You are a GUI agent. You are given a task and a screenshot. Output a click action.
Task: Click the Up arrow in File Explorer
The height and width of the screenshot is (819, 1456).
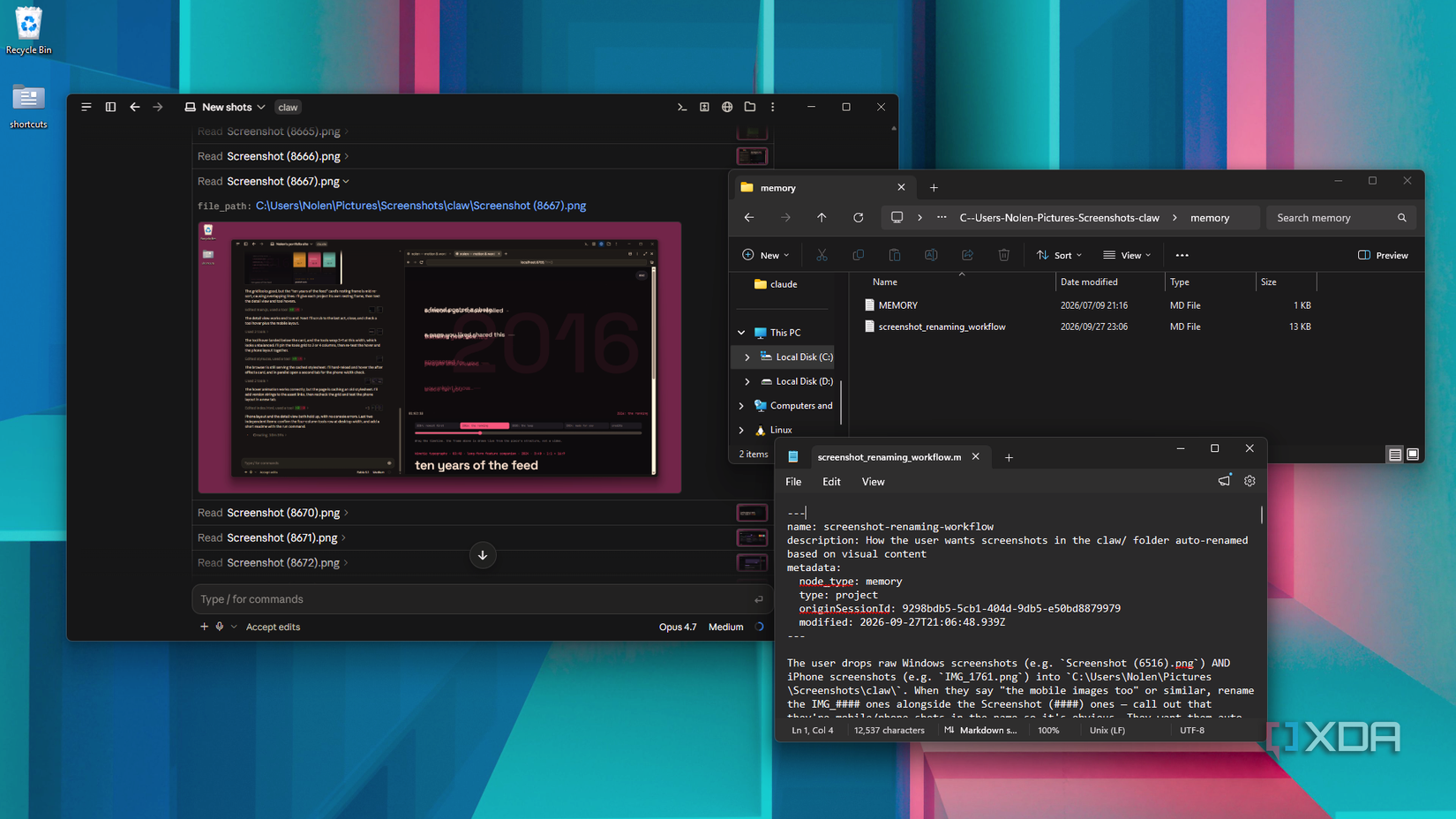(822, 218)
